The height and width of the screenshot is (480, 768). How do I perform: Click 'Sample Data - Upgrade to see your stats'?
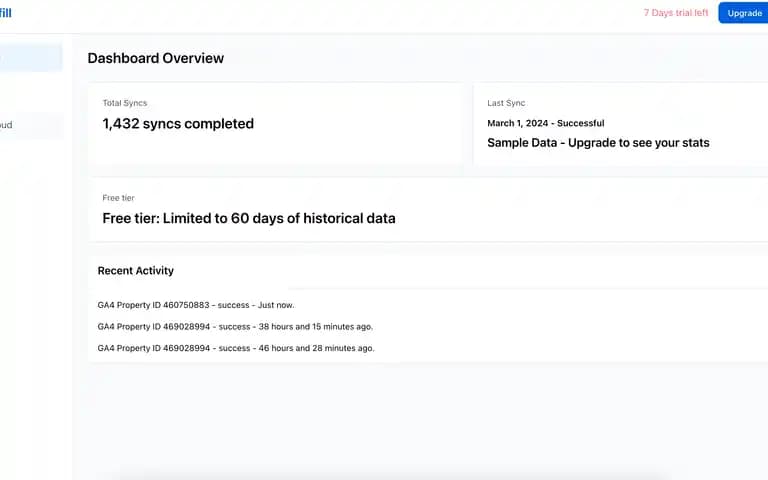(598, 143)
